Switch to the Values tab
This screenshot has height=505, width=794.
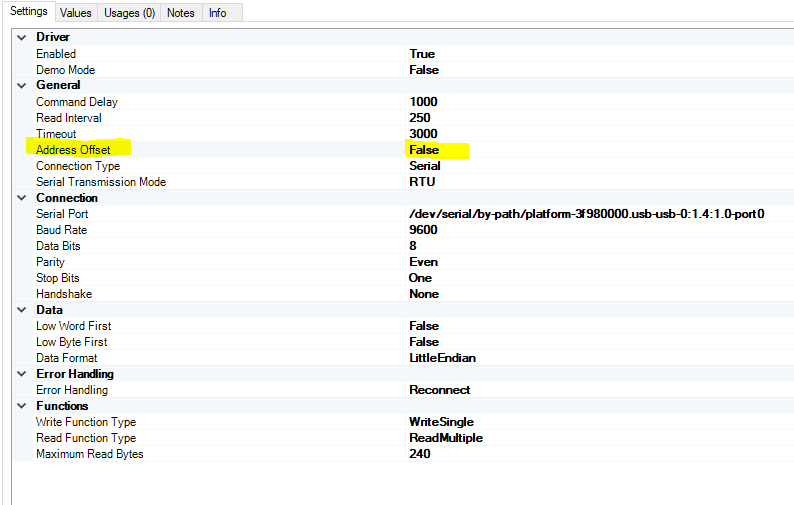(75, 13)
